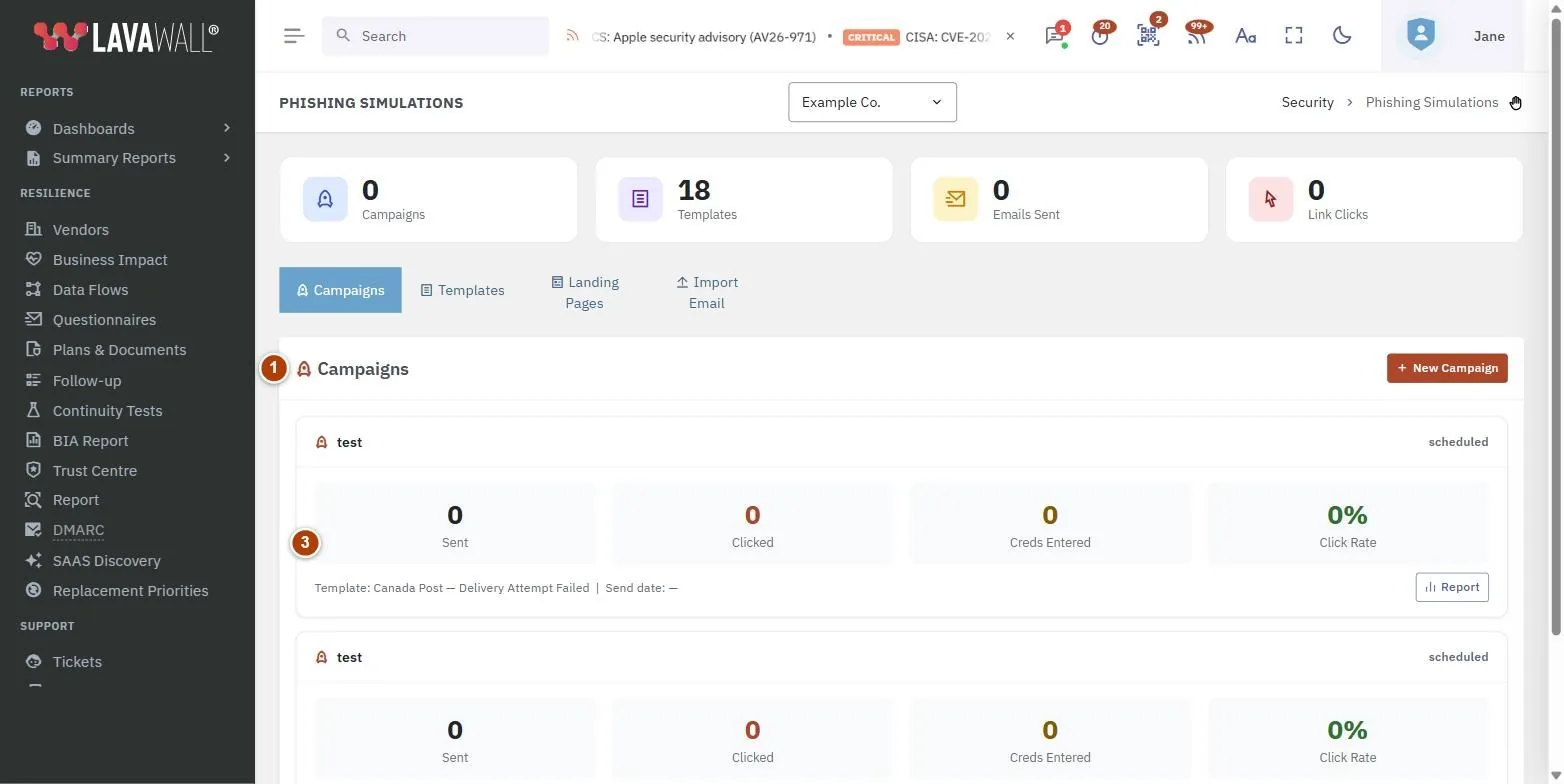The height and width of the screenshot is (784, 1564).
Task: Open Report for first test campaign
Action: pyautogui.click(x=1452, y=587)
